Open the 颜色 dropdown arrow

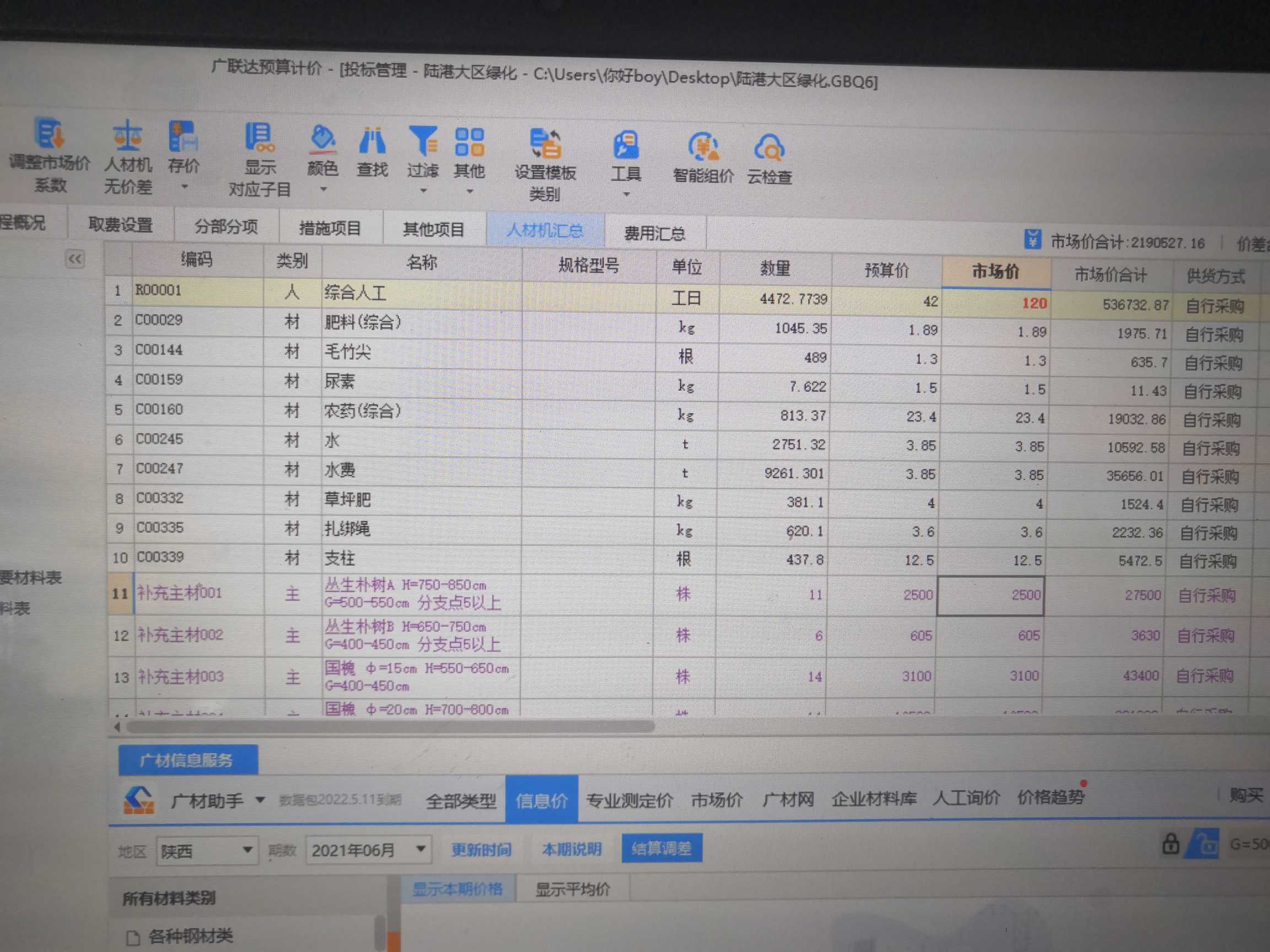pos(323,190)
